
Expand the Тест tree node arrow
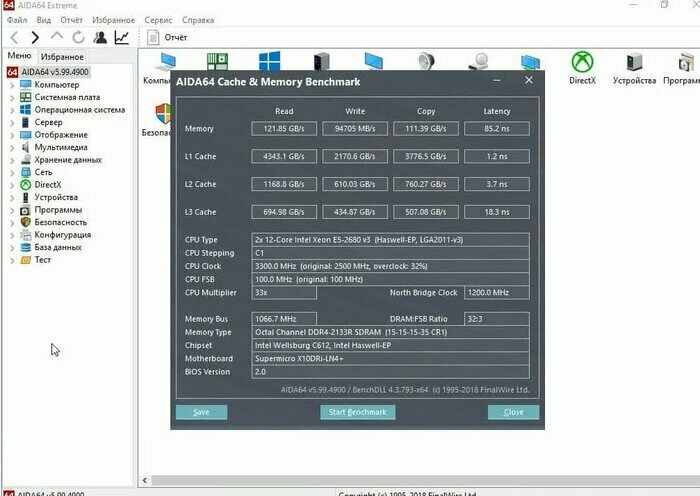tap(12, 260)
